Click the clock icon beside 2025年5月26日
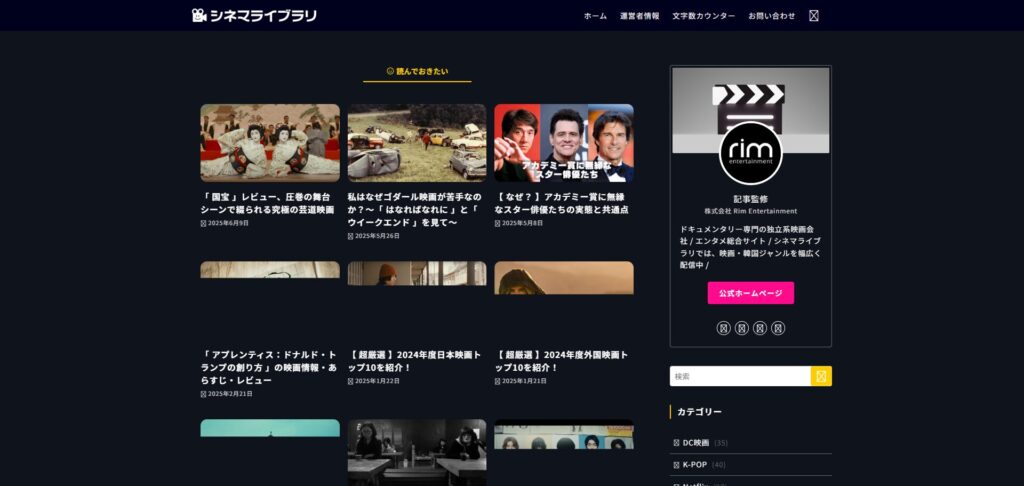The width and height of the screenshot is (1024, 486). 350,236
